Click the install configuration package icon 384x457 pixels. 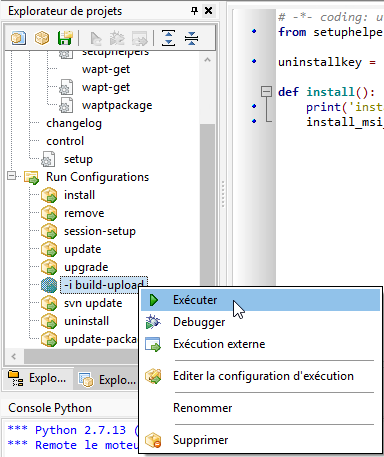(49, 195)
